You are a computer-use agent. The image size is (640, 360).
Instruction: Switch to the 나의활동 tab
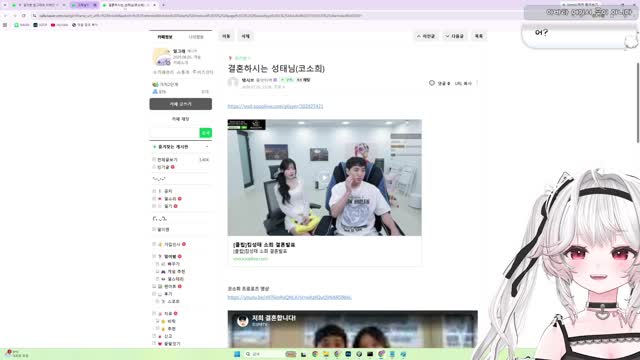[x=196, y=37]
